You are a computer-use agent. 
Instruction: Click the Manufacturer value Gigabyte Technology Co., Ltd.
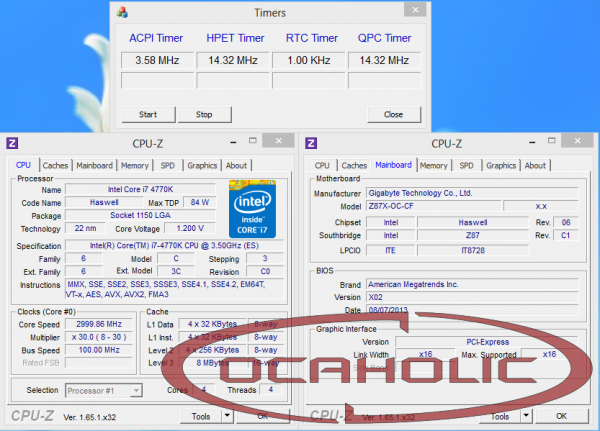(472, 193)
